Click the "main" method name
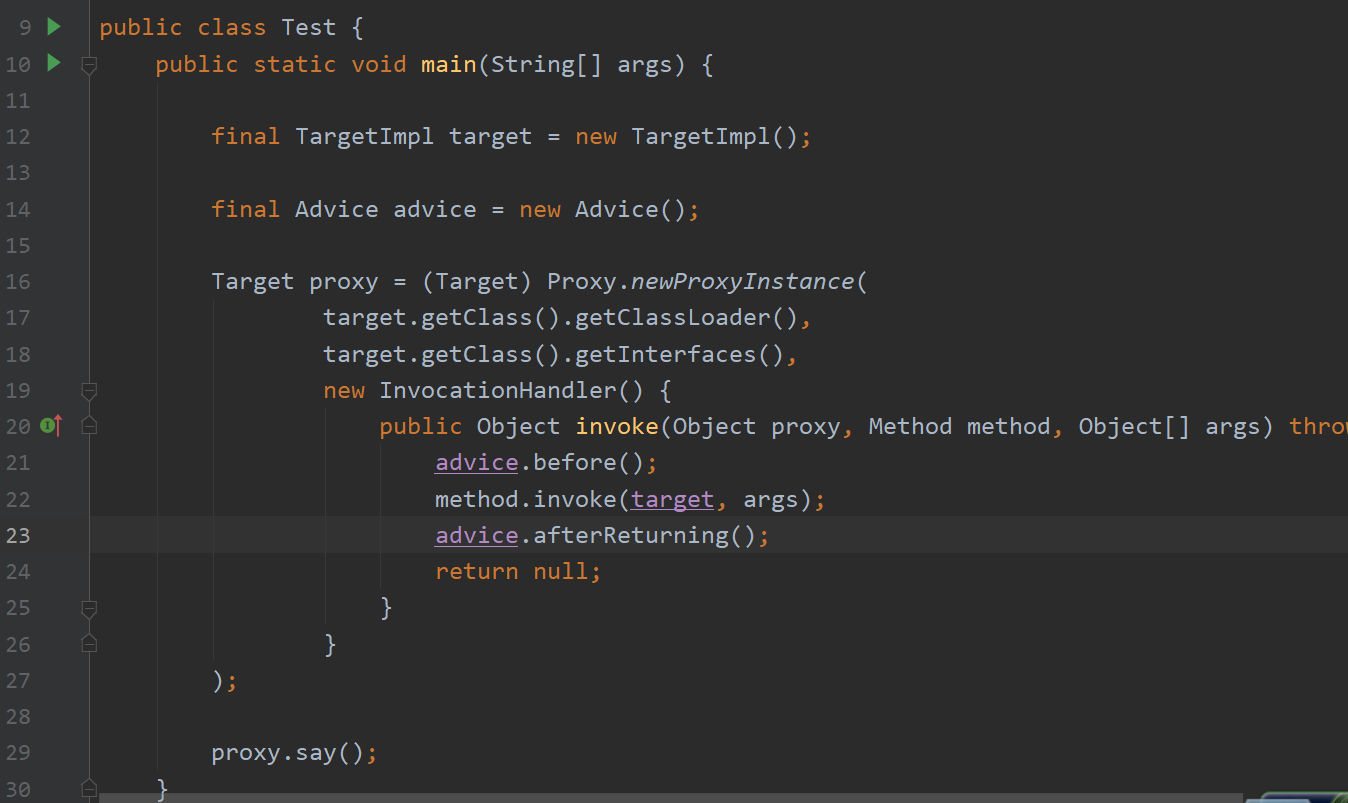The width and height of the screenshot is (1348, 803). click(x=449, y=64)
